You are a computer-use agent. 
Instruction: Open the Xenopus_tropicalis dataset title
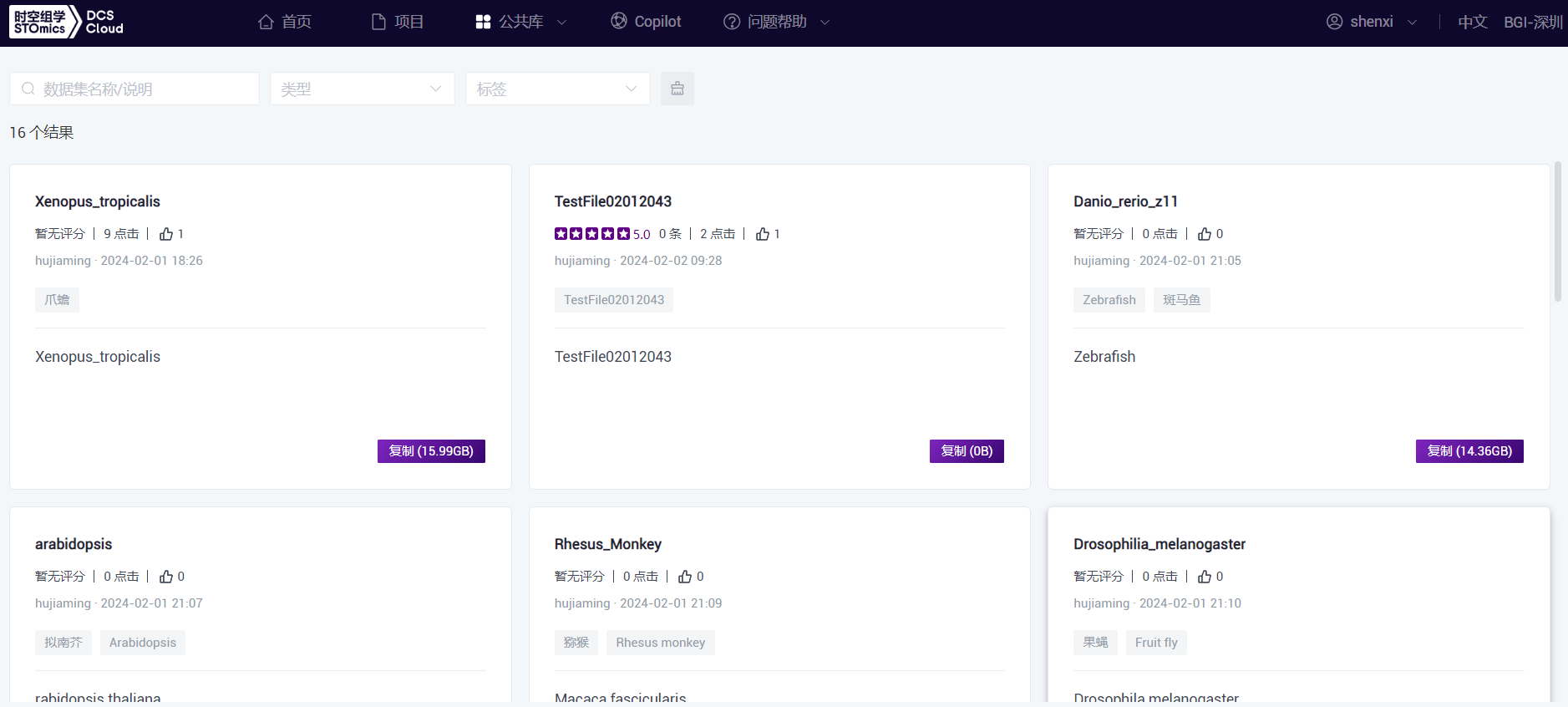(x=98, y=201)
